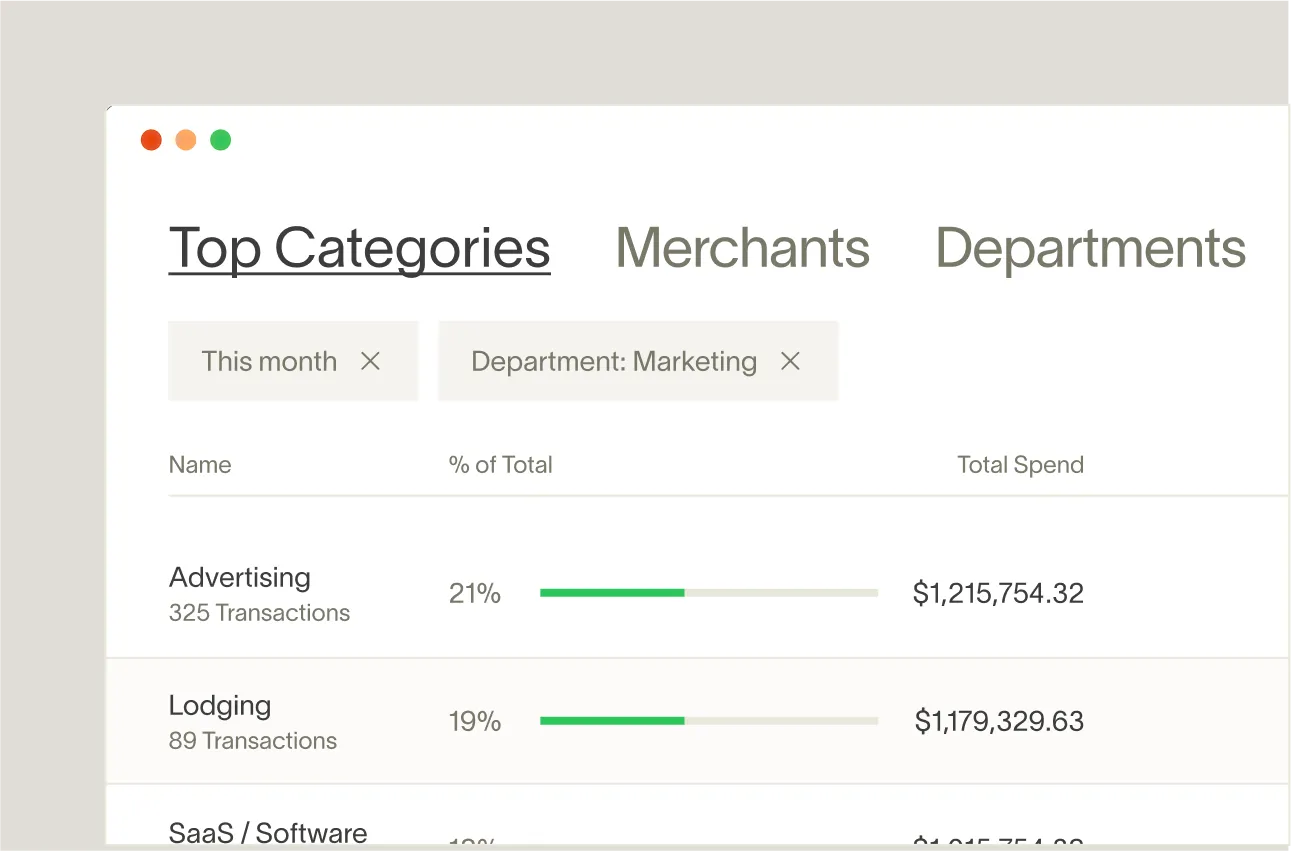Screen dimensions: 1291x851
Task: Sort by the Total Spend column
Action: (1020, 465)
